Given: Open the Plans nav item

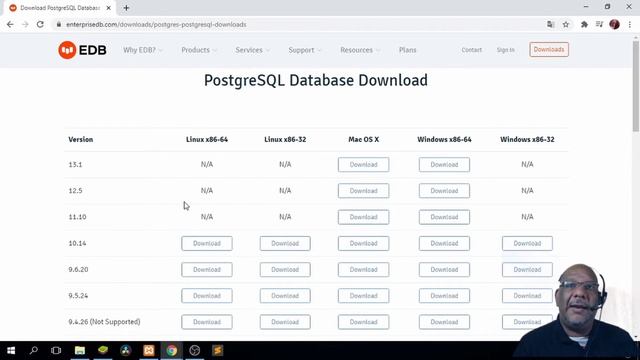Looking at the screenshot, I should pyautogui.click(x=407, y=50).
